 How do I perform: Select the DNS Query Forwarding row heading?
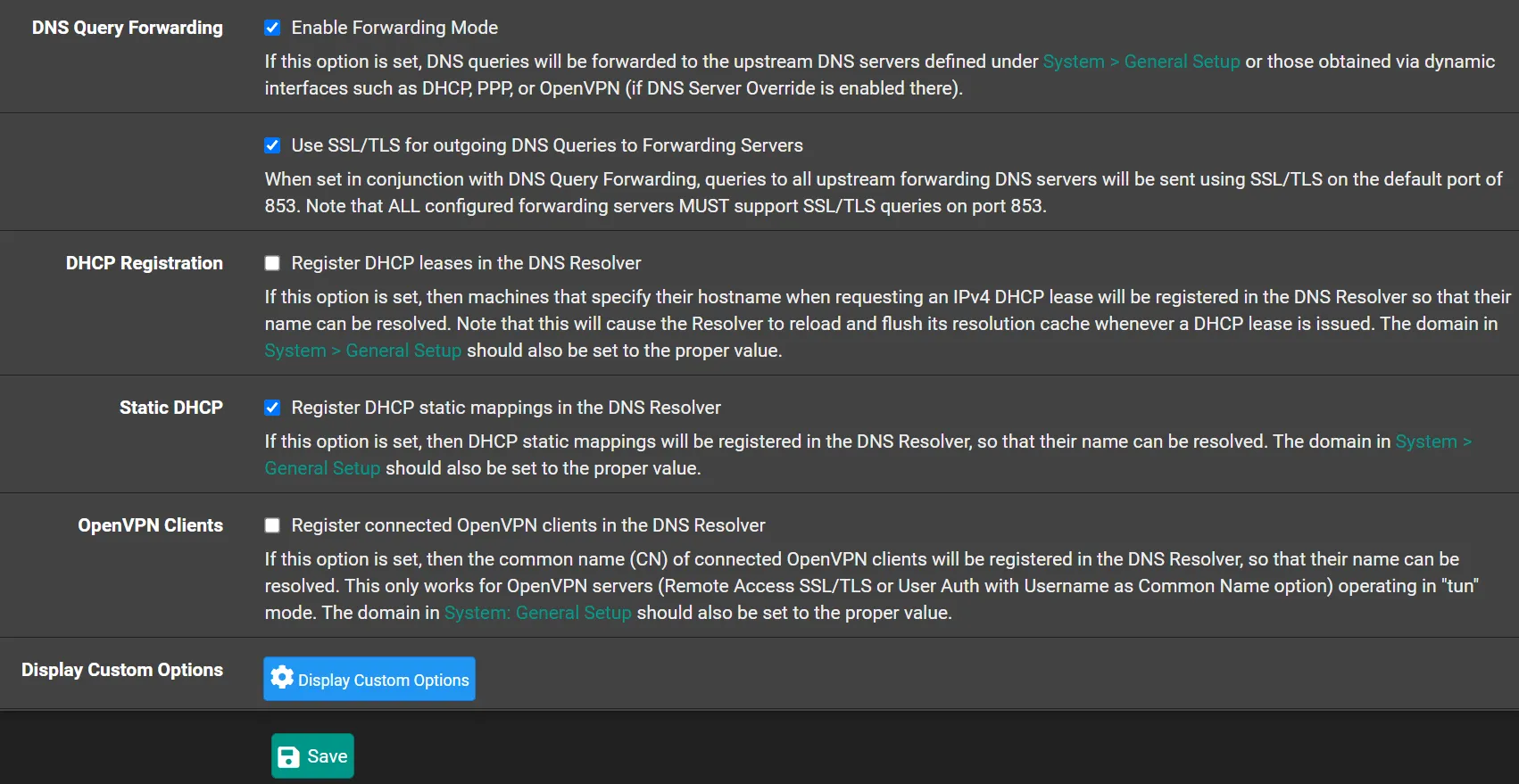click(128, 28)
